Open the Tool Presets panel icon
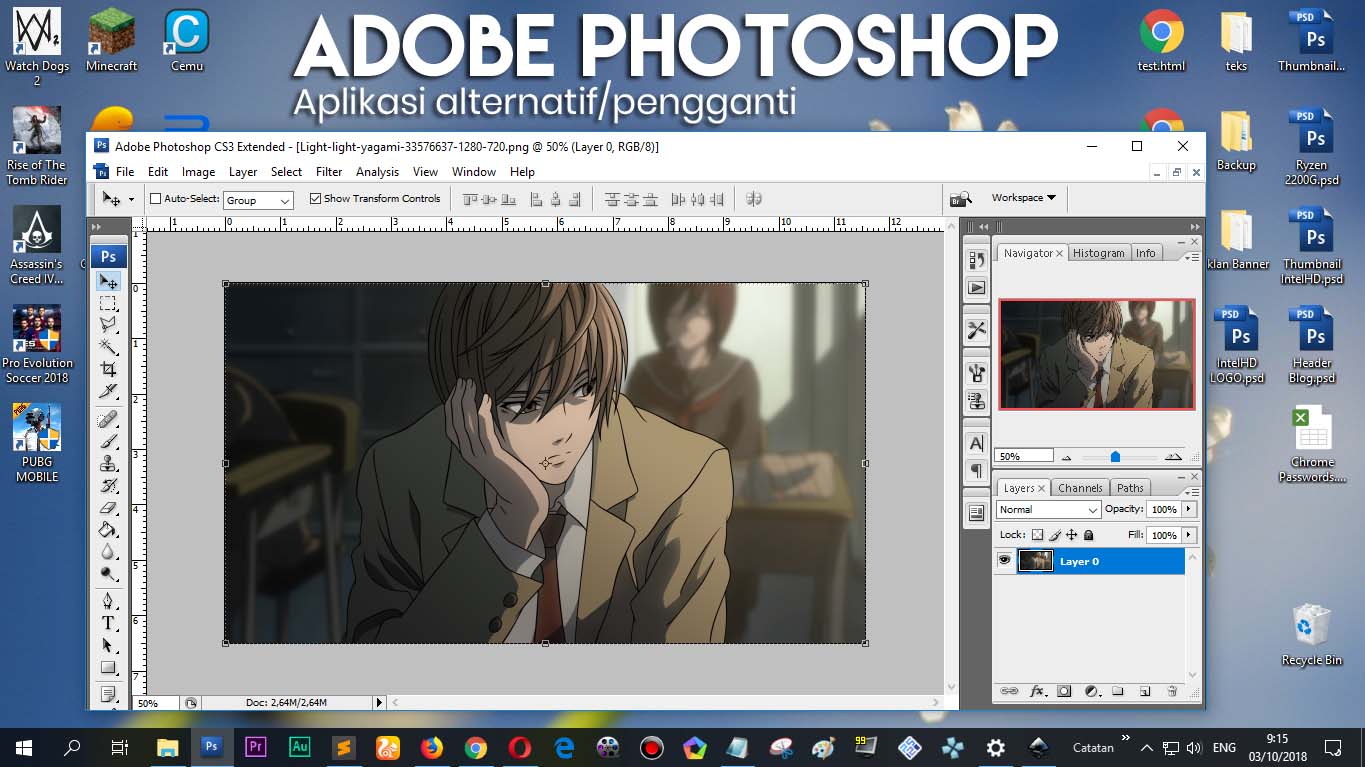This screenshot has width=1365, height=767. pyautogui.click(x=976, y=329)
